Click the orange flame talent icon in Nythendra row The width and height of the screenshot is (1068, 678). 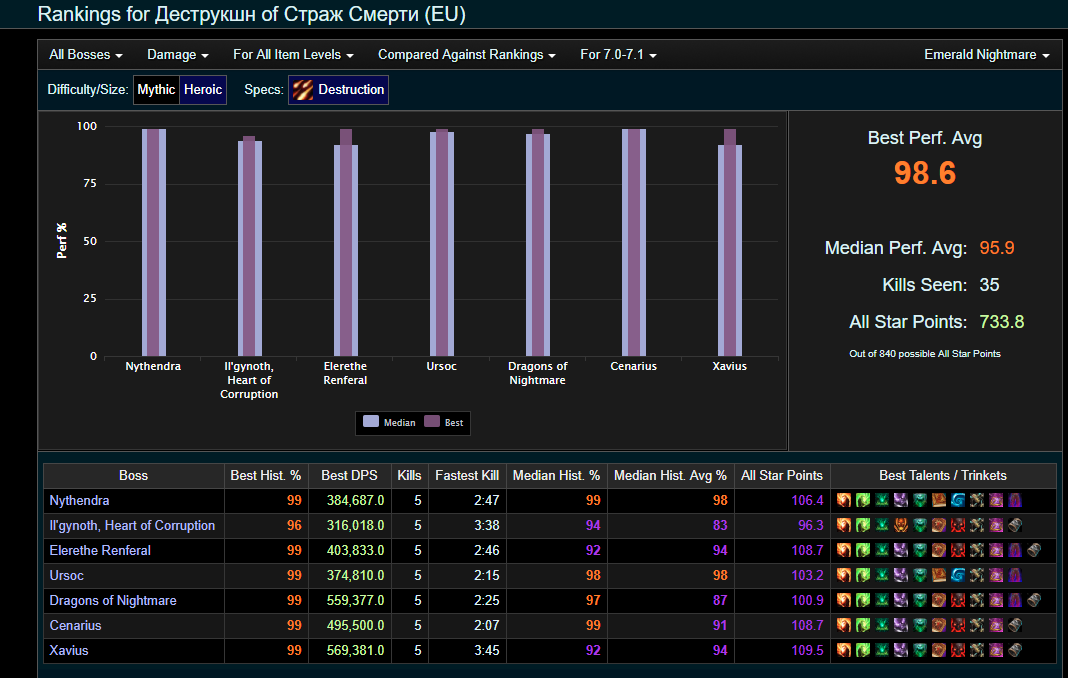point(844,500)
